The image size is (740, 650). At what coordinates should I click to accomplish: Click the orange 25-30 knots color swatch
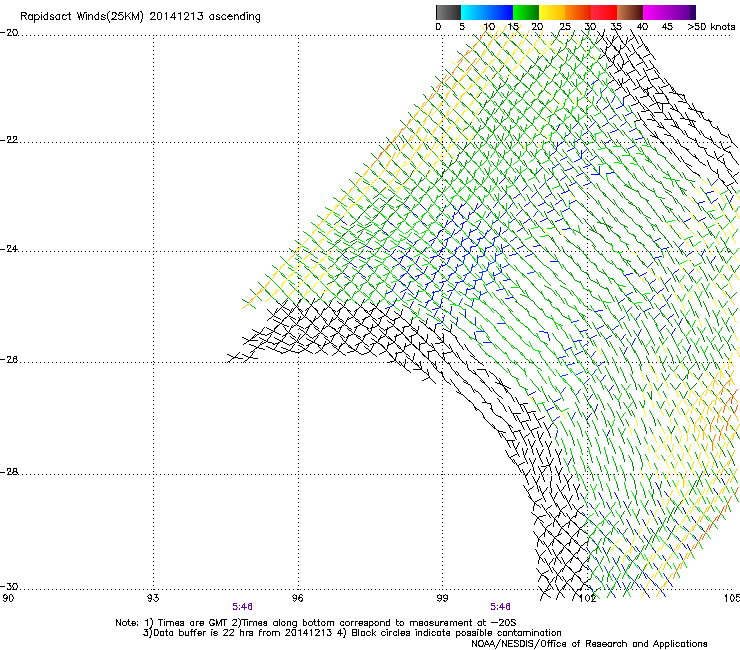click(578, 12)
